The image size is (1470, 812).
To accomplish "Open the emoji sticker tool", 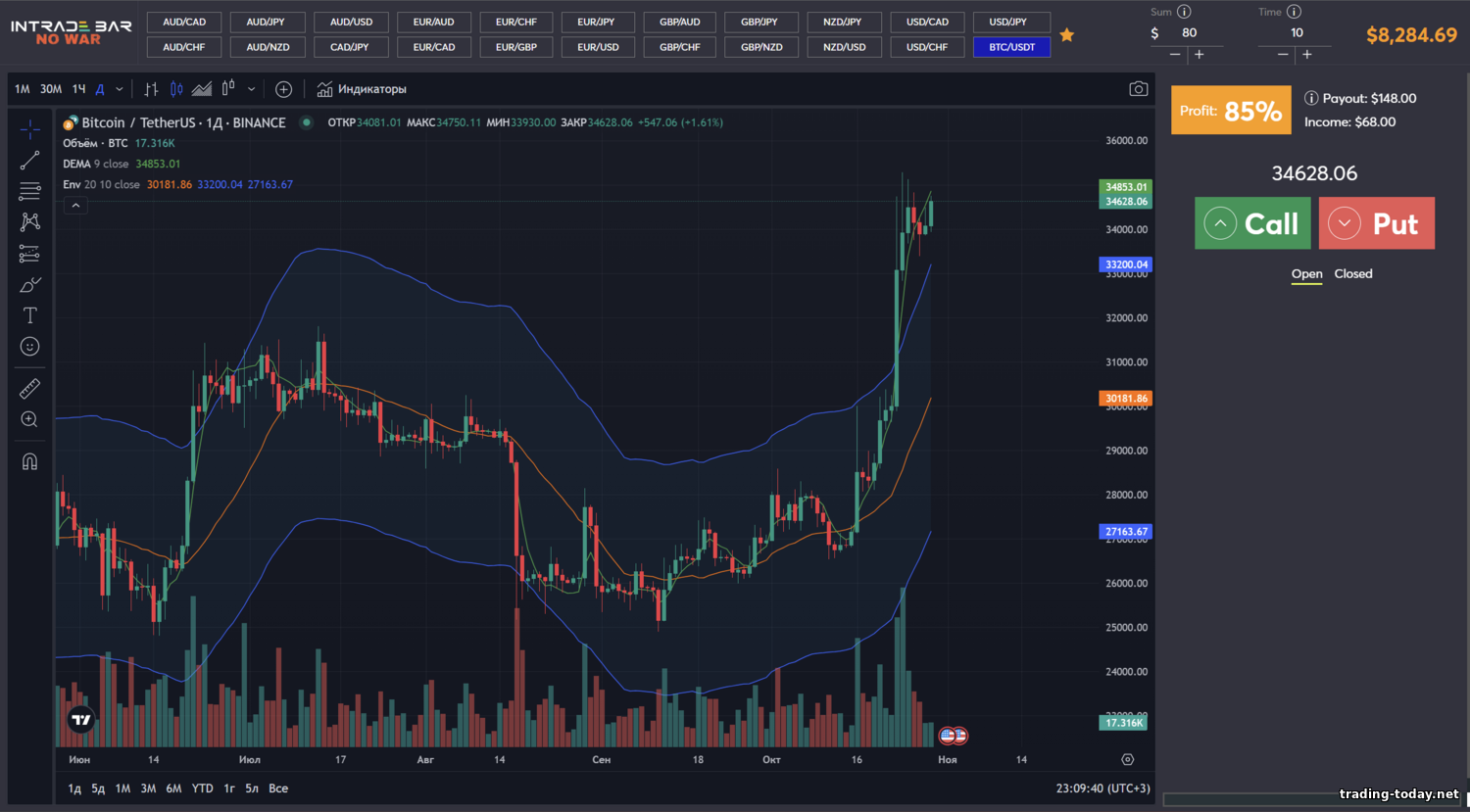I will (x=29, y=347).
